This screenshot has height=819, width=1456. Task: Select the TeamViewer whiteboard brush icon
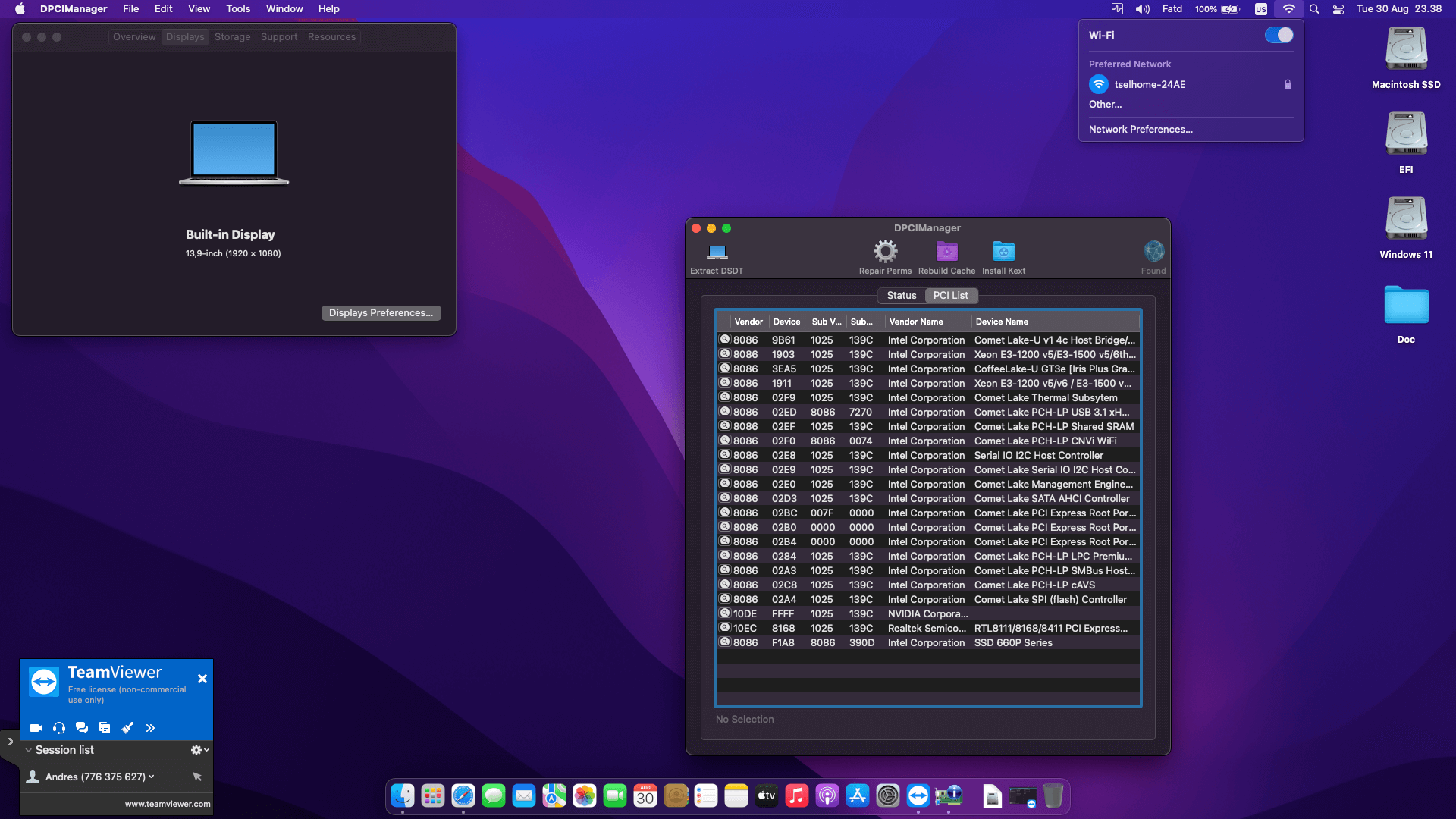127,727
